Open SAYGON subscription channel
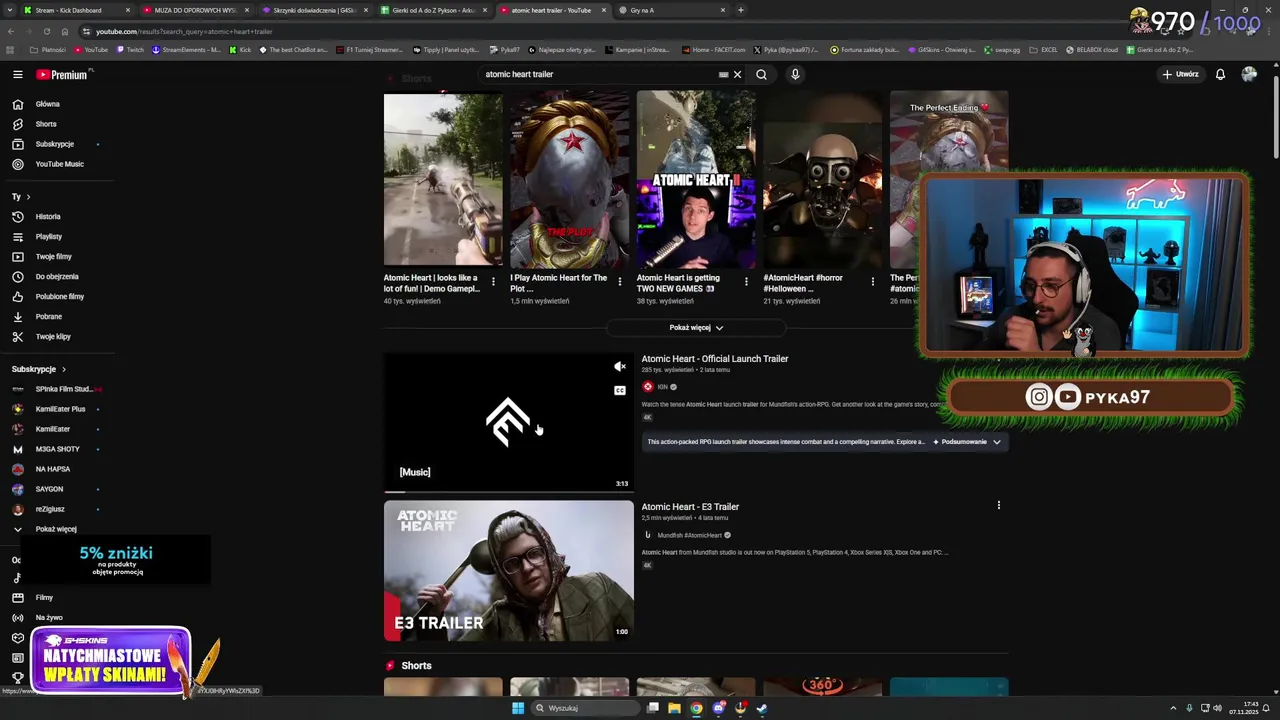 49,489
